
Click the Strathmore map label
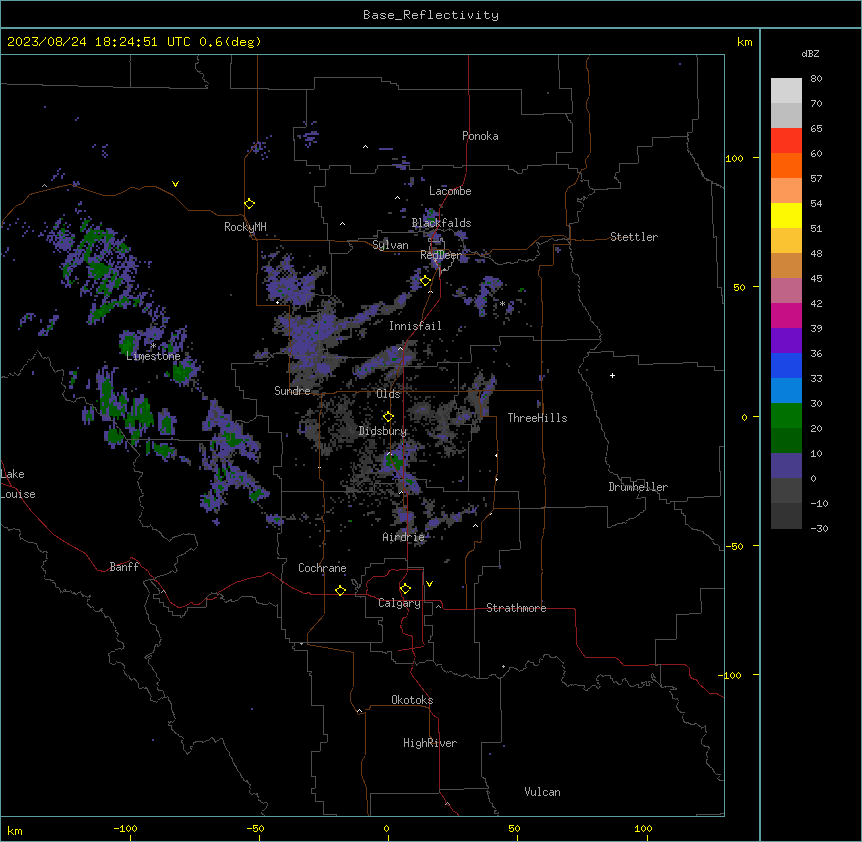[516, 608]
